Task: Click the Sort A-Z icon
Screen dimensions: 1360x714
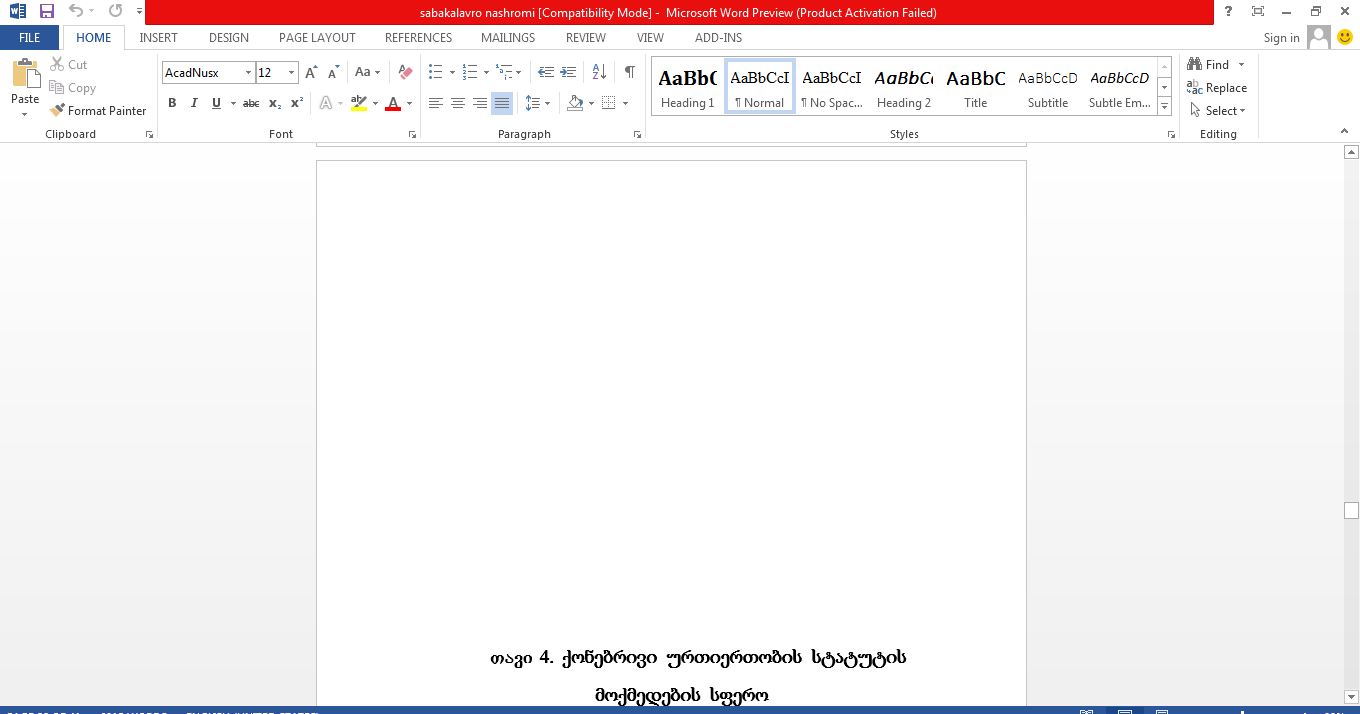Action: (599, 72)
